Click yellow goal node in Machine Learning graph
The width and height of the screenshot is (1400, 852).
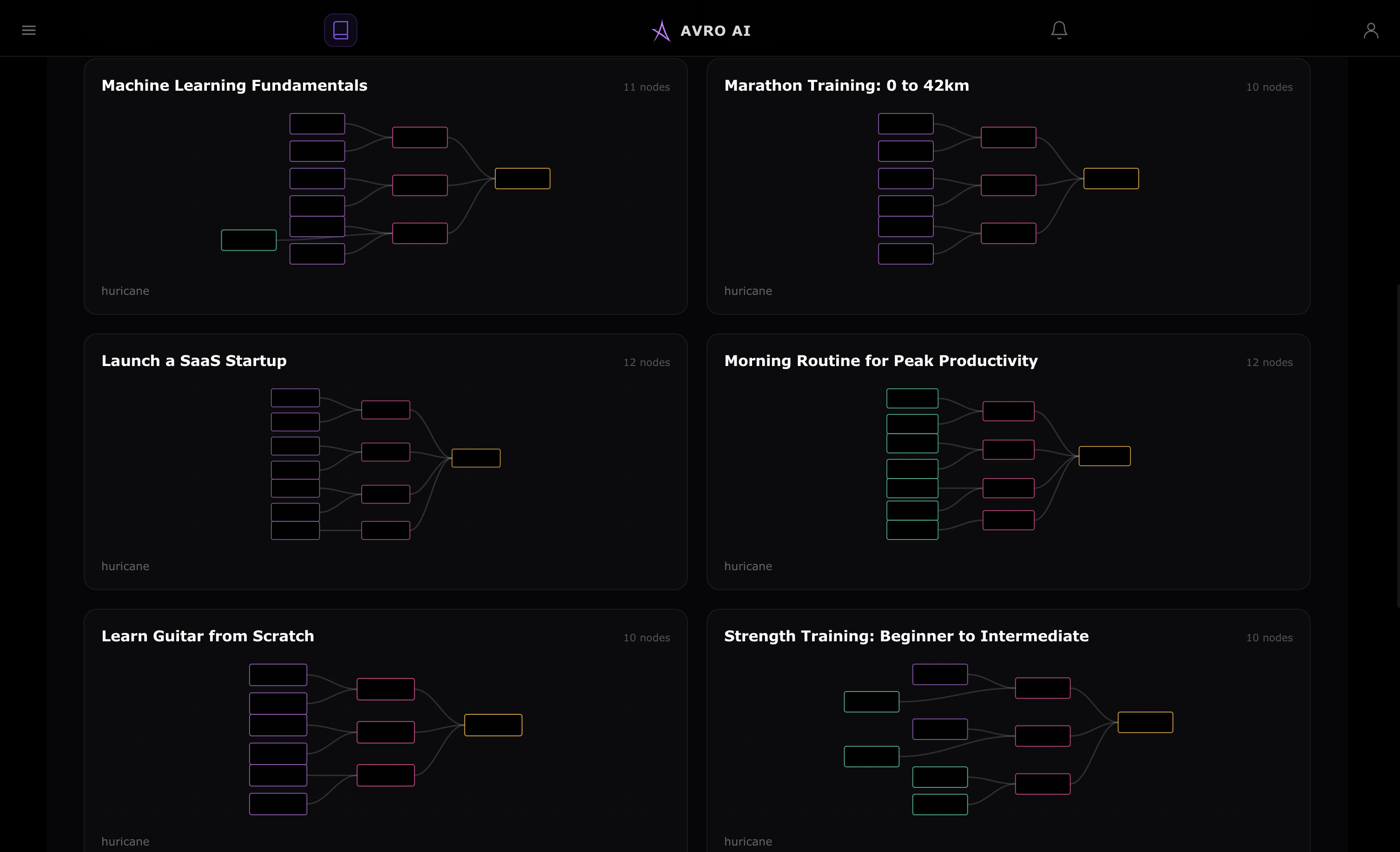522,179
